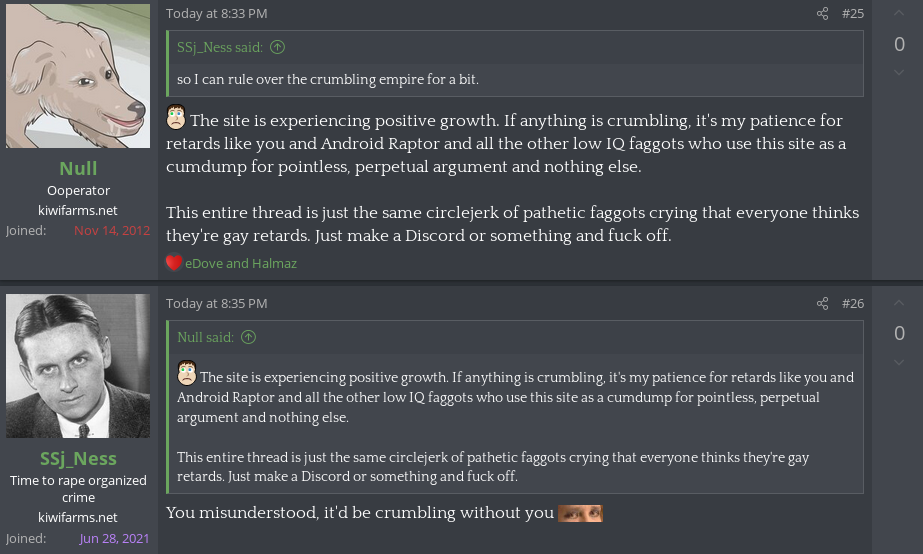View reactions list eDove and Halmaz

click(x=241, y=263)
